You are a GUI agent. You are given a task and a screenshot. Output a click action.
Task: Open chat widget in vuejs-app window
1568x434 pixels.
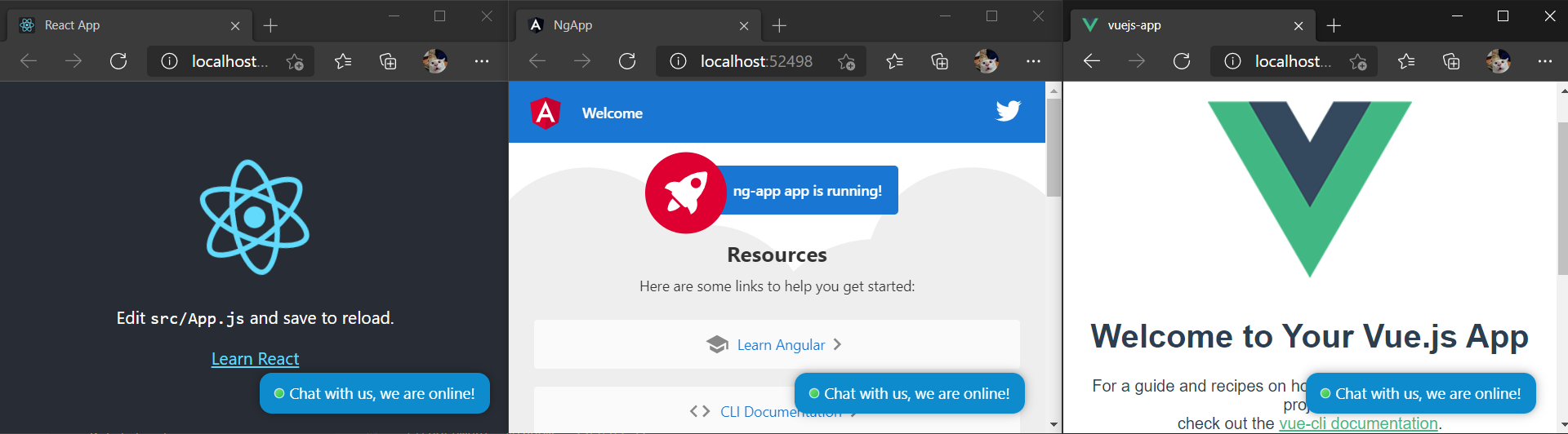coord(1421,393)
